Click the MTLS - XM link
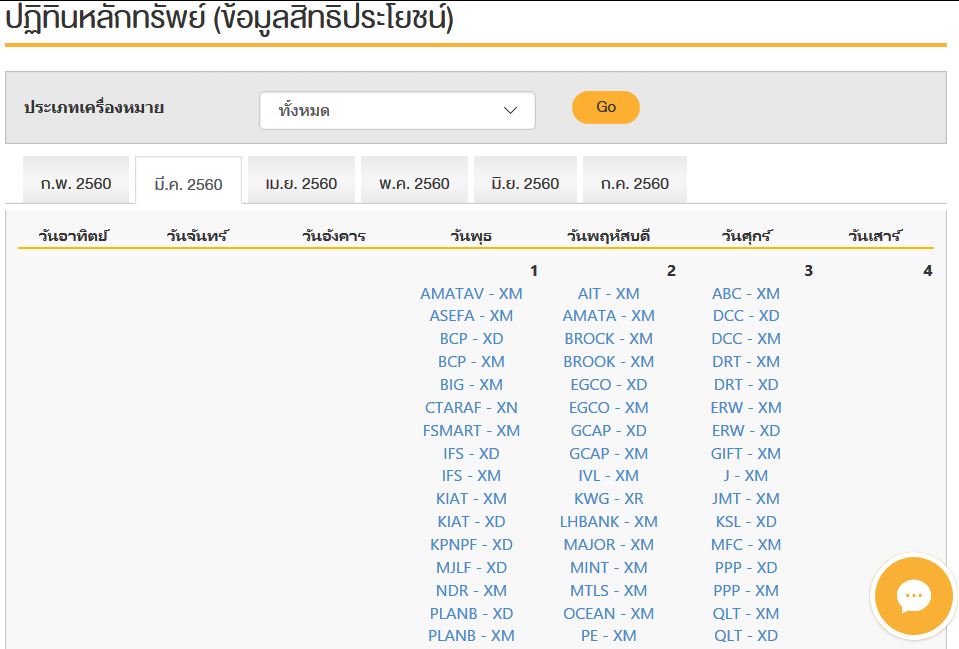The image size is (959, 649). (609, 590)
